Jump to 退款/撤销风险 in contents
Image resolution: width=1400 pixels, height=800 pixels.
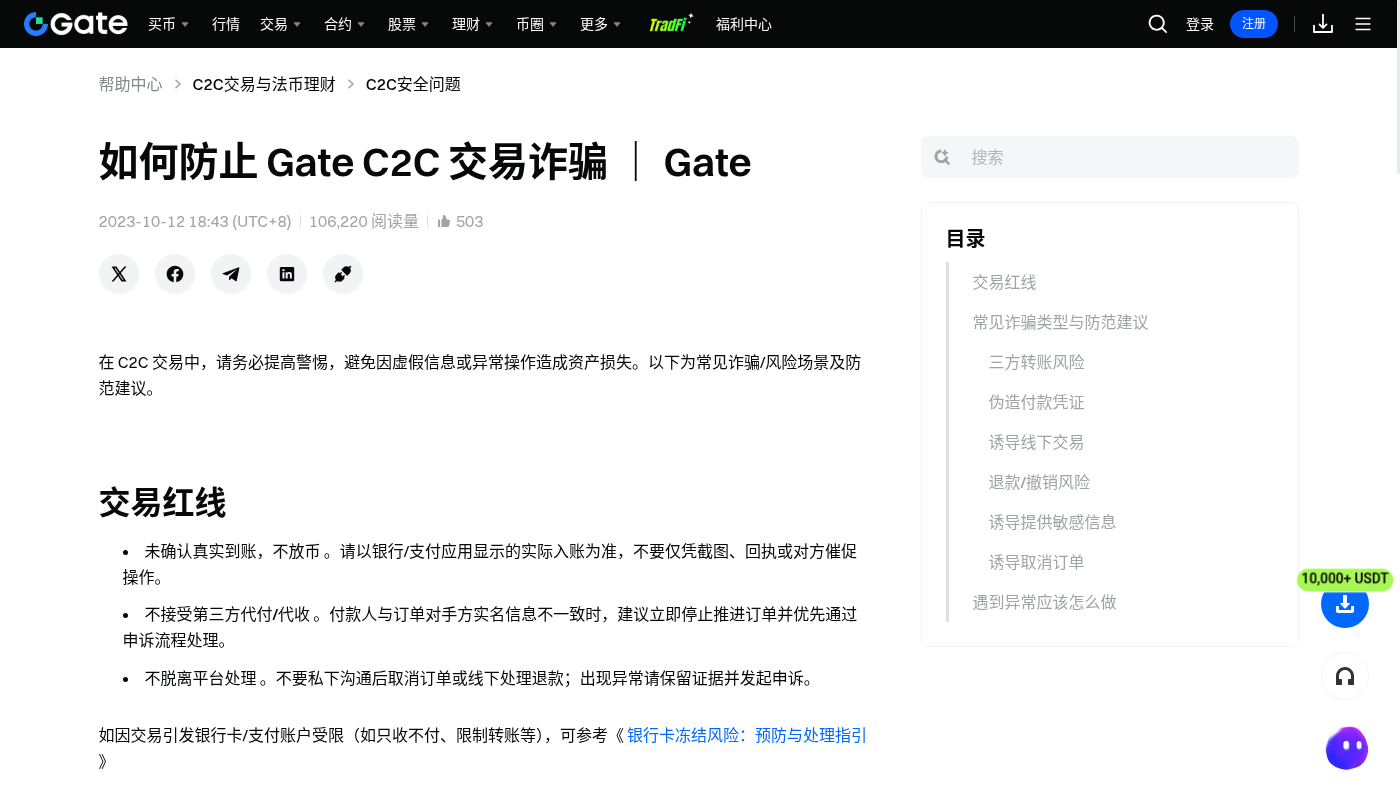[1039, 482]
